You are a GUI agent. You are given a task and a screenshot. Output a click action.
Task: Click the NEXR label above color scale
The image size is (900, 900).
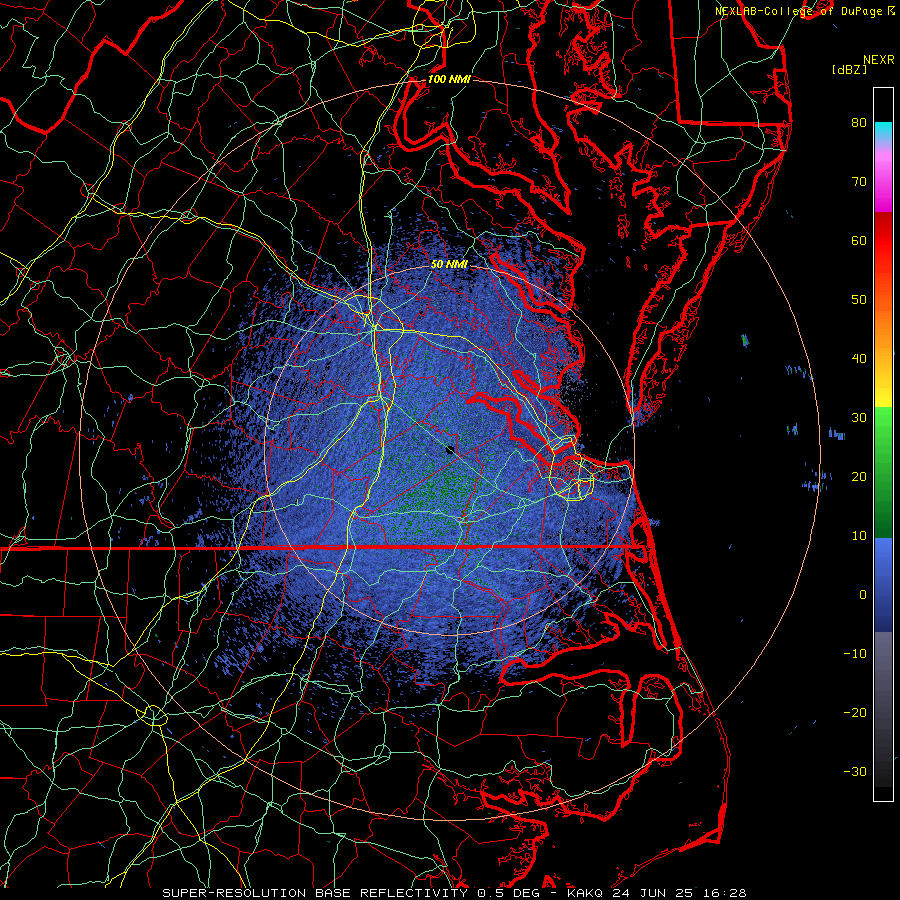click(x=879, y=60)
